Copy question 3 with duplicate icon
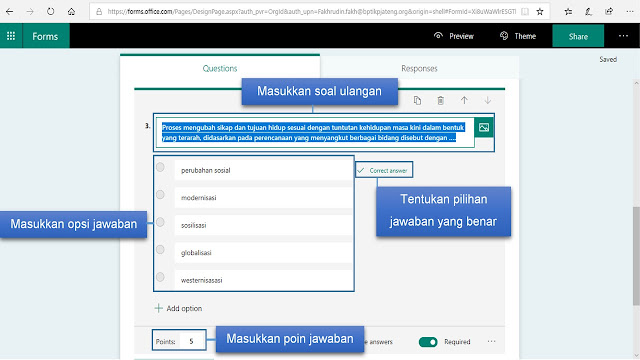 click(417, 100)
